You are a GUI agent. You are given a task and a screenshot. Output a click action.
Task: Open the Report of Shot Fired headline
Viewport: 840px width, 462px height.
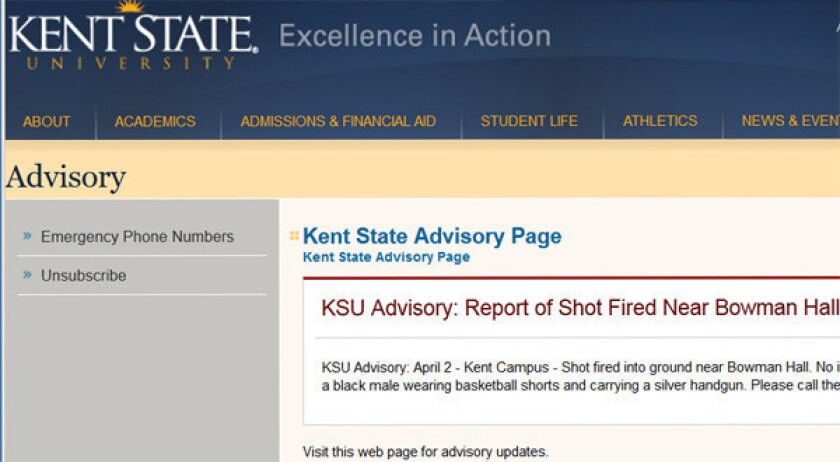580,308
